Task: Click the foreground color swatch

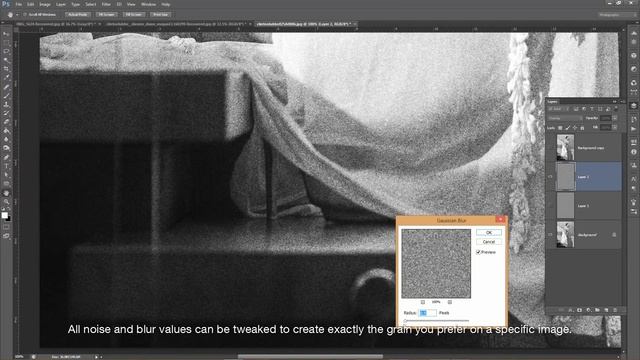Action: point(4,215)
